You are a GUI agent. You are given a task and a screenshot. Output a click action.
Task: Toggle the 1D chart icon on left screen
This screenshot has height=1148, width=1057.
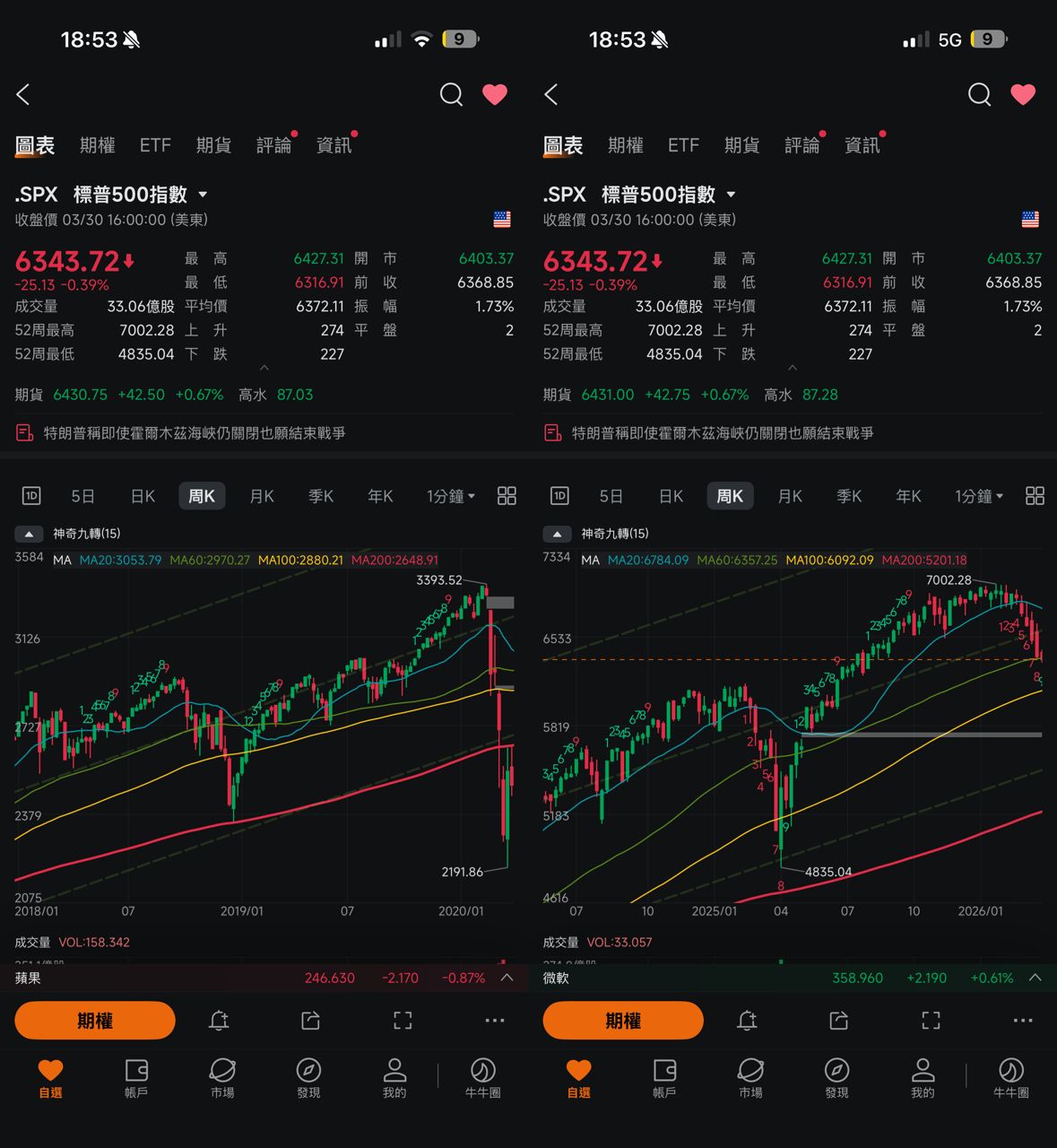[31, 496]
